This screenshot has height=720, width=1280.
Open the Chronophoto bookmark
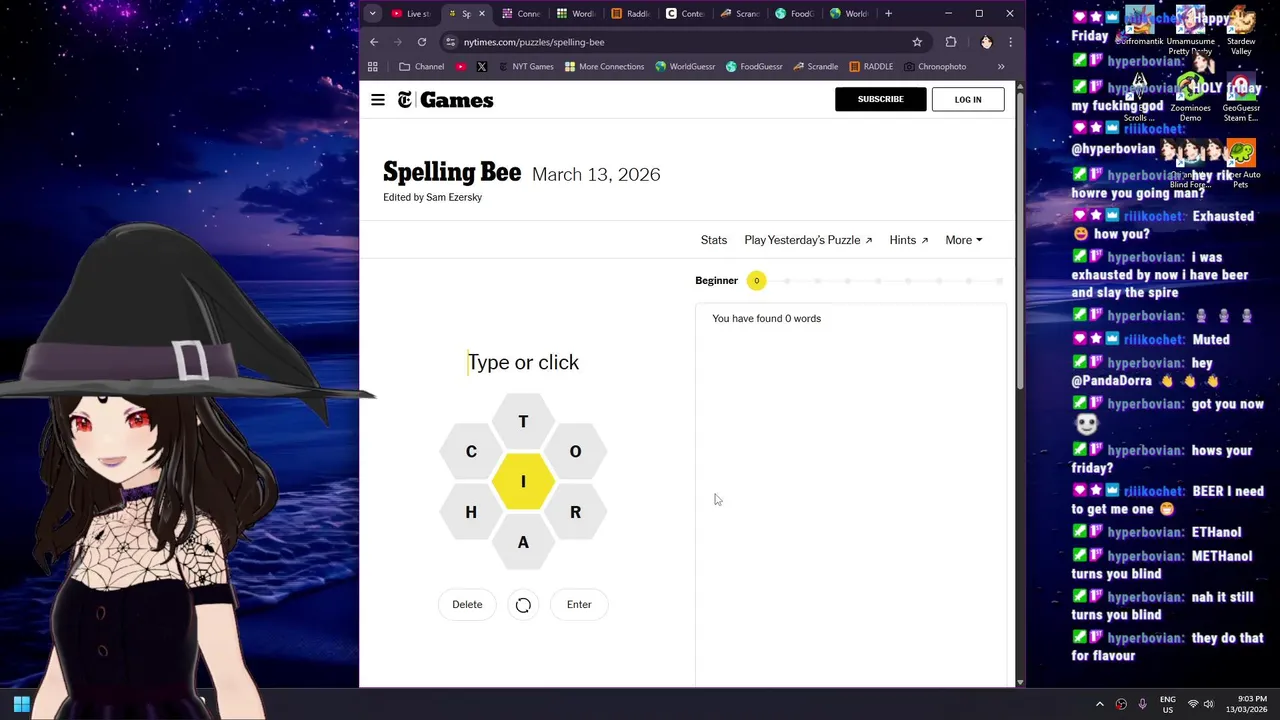934,67
